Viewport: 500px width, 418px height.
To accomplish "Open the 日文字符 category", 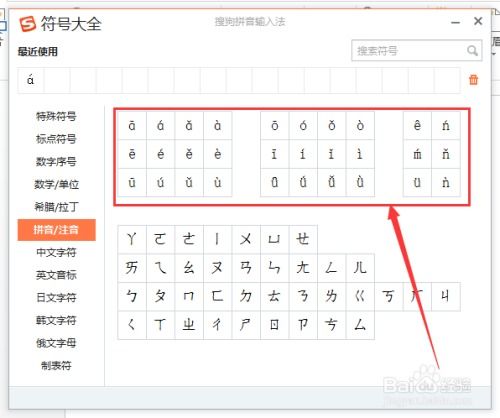I will click(56, 298).
